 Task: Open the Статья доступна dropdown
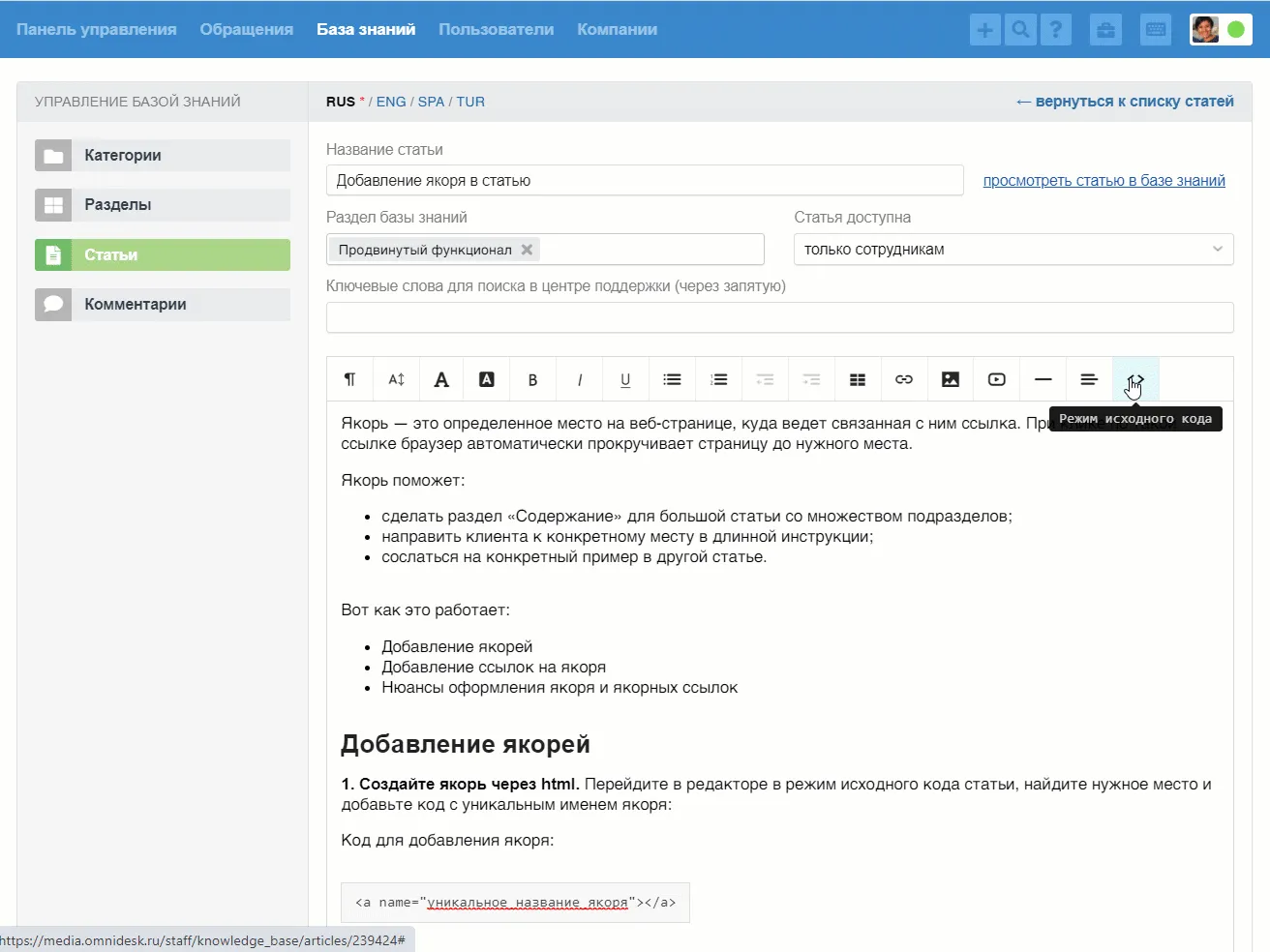pyautogui.click(x=1013, y=249)
